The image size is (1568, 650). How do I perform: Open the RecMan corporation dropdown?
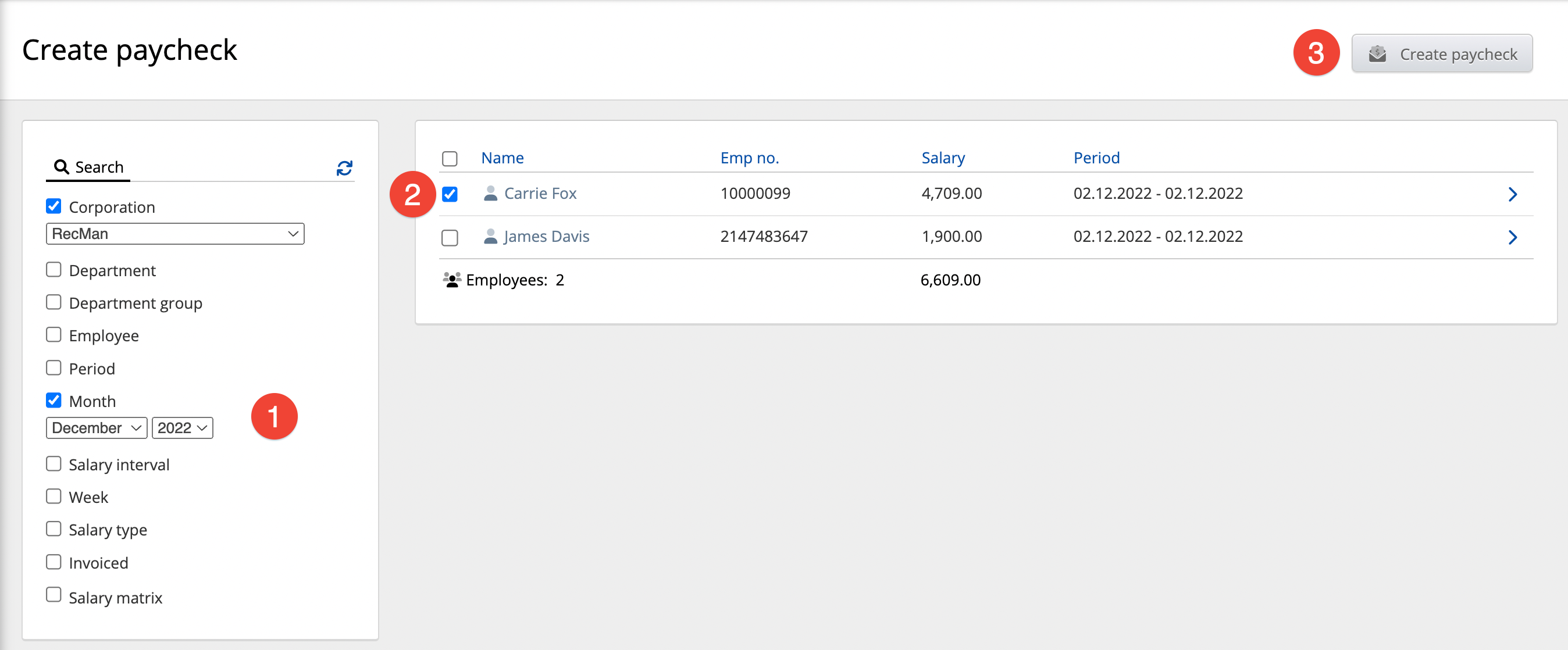174,234
